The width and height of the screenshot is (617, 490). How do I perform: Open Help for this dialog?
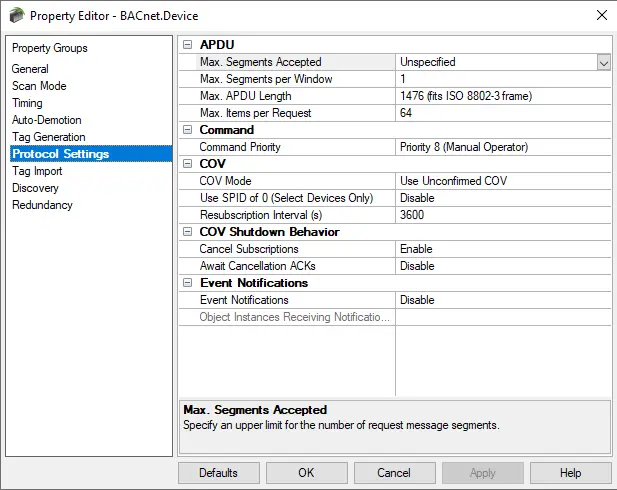(x=571, y=473)
